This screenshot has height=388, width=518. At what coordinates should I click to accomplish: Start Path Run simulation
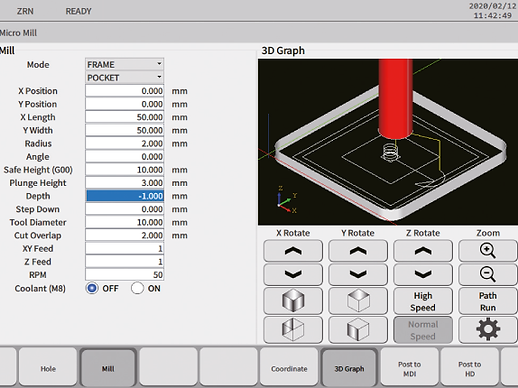[488, 301]
